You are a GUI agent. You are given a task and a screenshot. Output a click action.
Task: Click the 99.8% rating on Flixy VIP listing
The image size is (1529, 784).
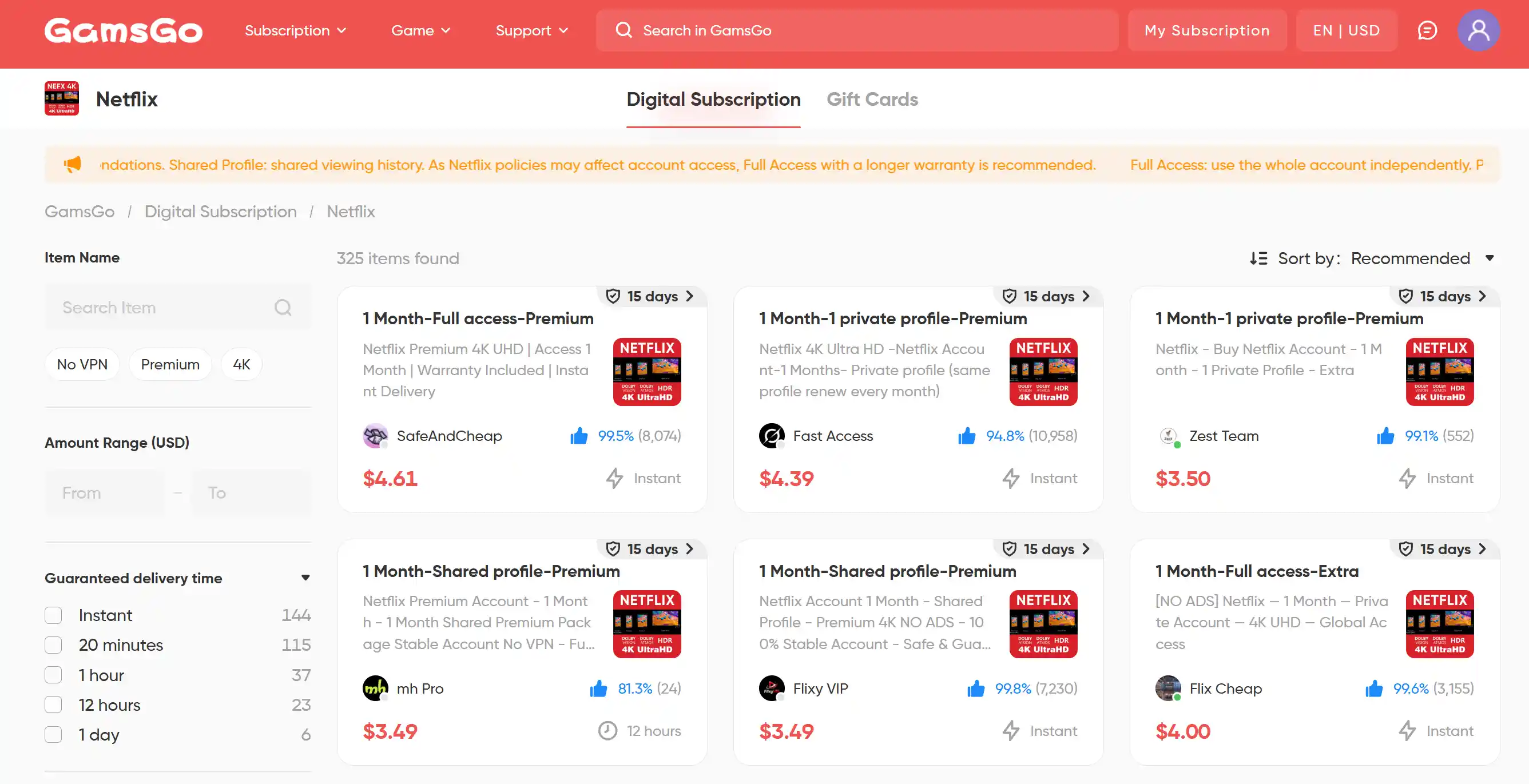tap(1012, 689)
